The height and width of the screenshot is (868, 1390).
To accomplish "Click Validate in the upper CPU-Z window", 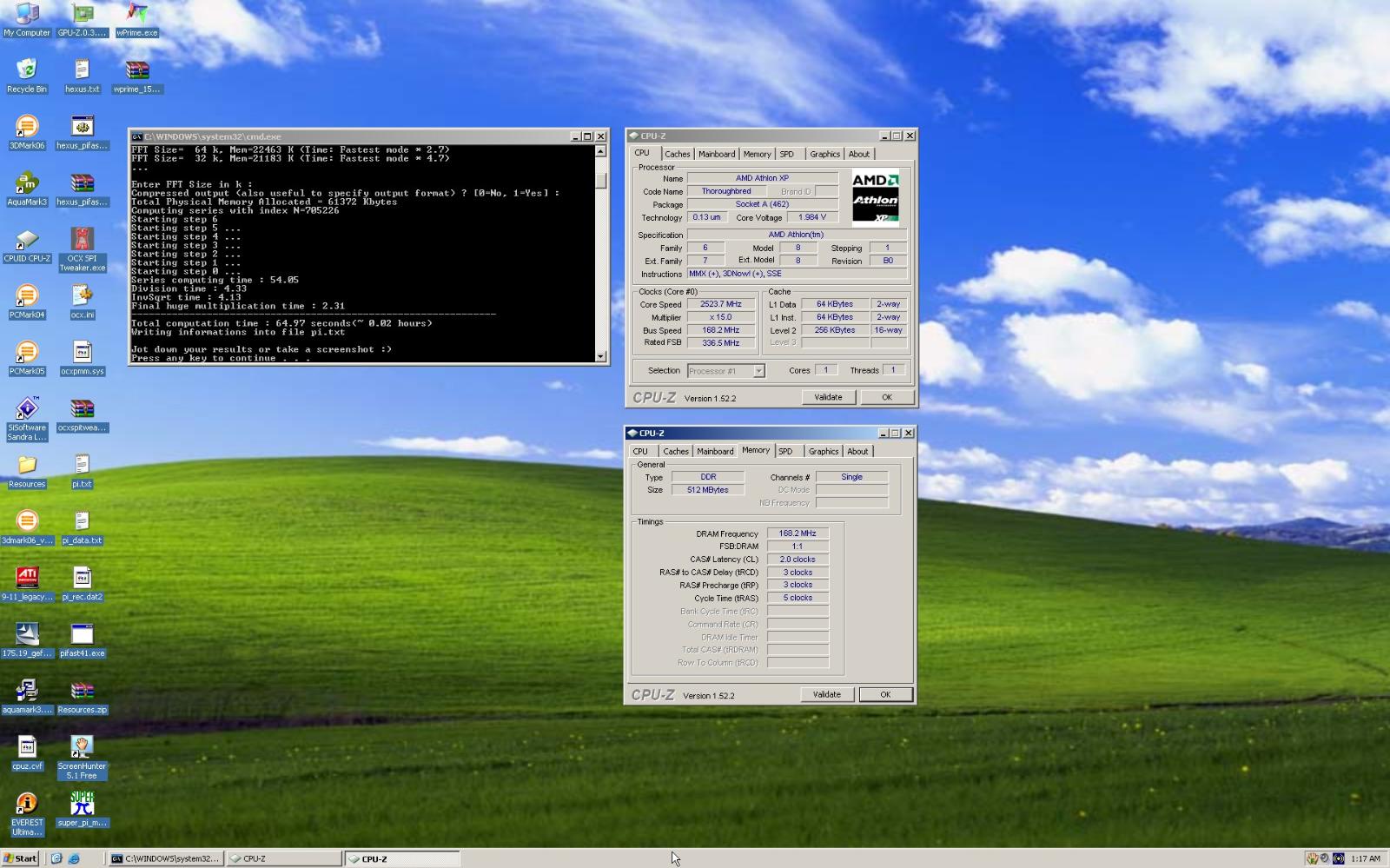I will point(828,397).
